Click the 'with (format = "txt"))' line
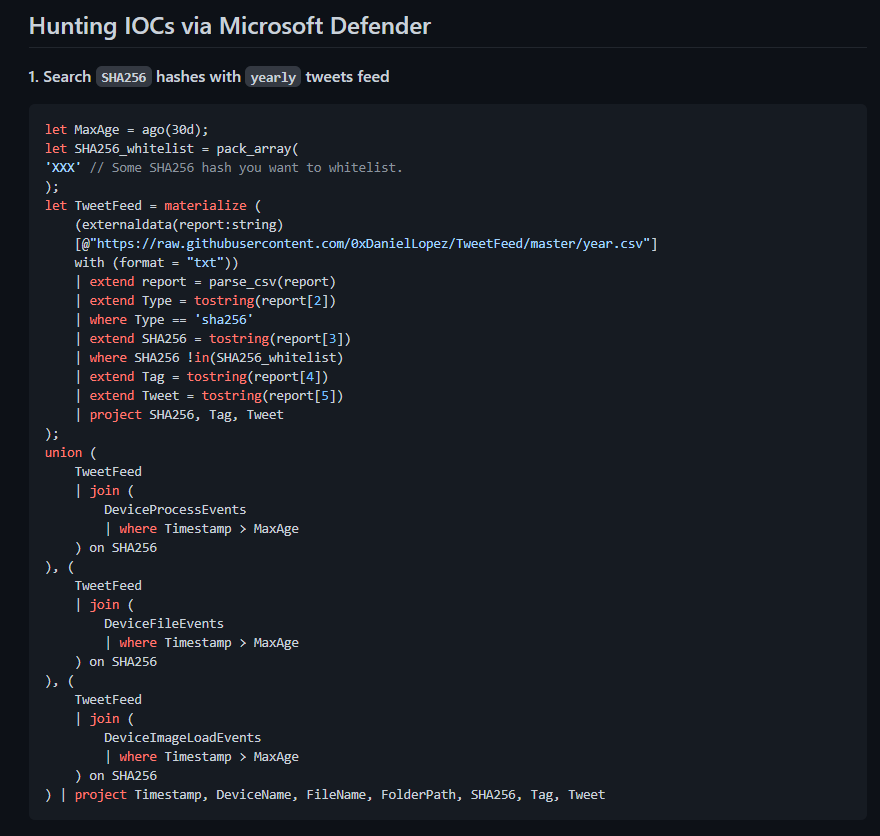 (x=157, y=263)
